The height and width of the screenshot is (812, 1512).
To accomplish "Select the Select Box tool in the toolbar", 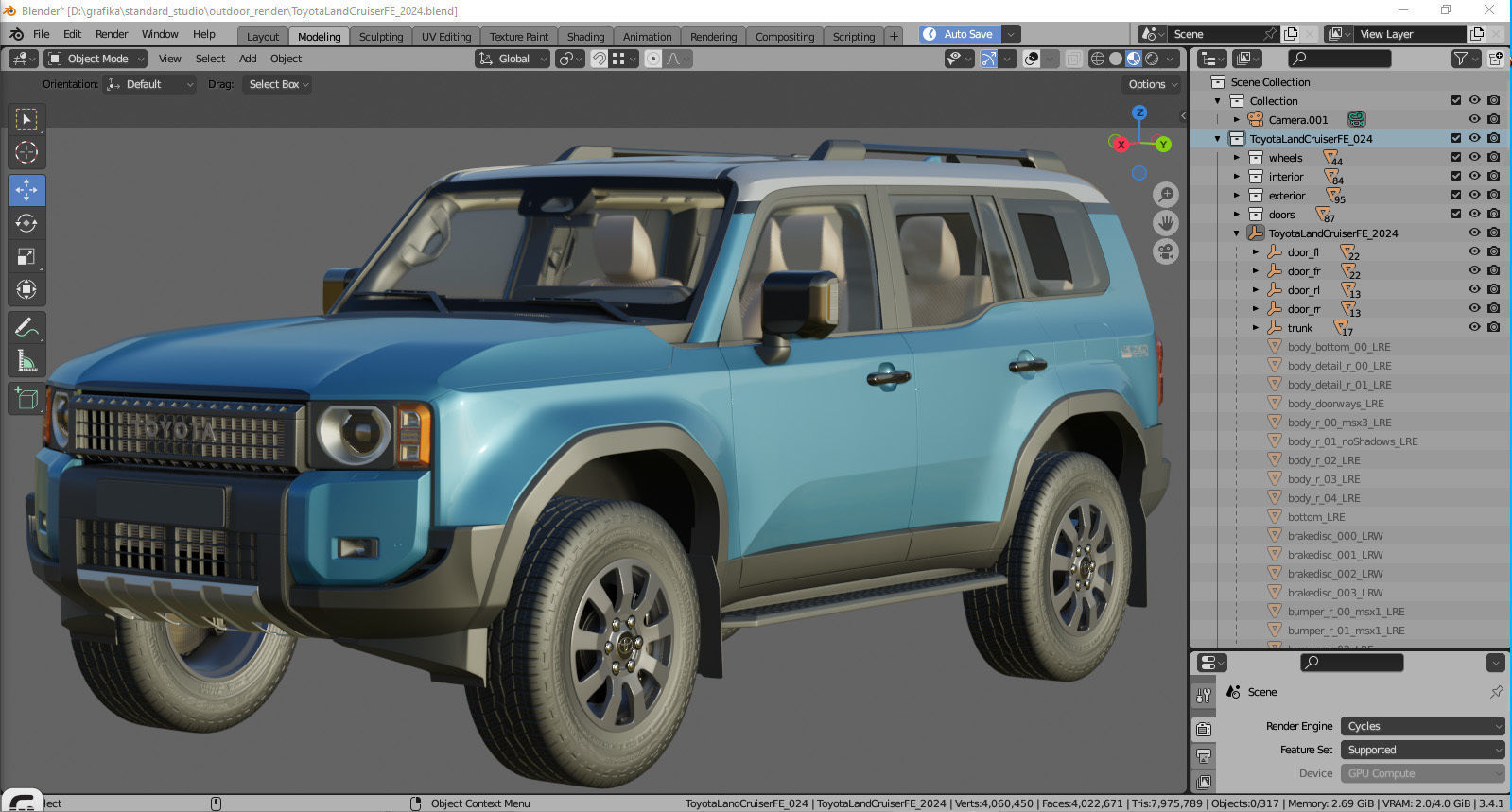I will 26,119.
